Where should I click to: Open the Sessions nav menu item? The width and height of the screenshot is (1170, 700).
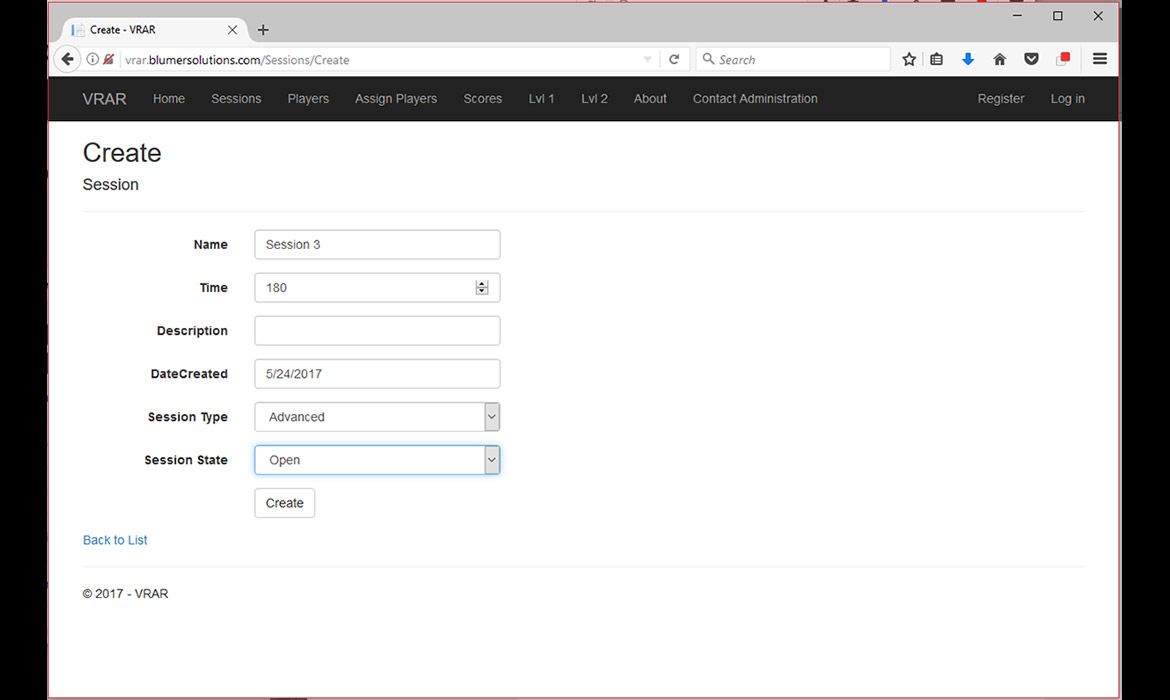pyautogui.click(x=236, y=99)
